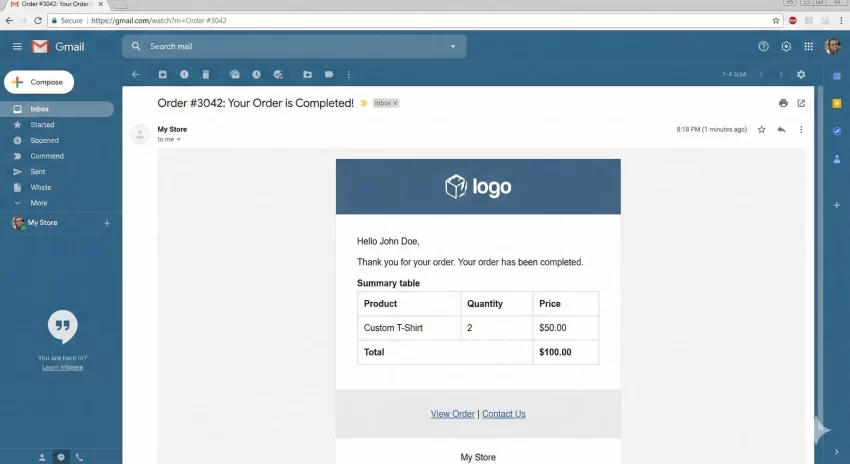Add email to tasks

point(278,74)
